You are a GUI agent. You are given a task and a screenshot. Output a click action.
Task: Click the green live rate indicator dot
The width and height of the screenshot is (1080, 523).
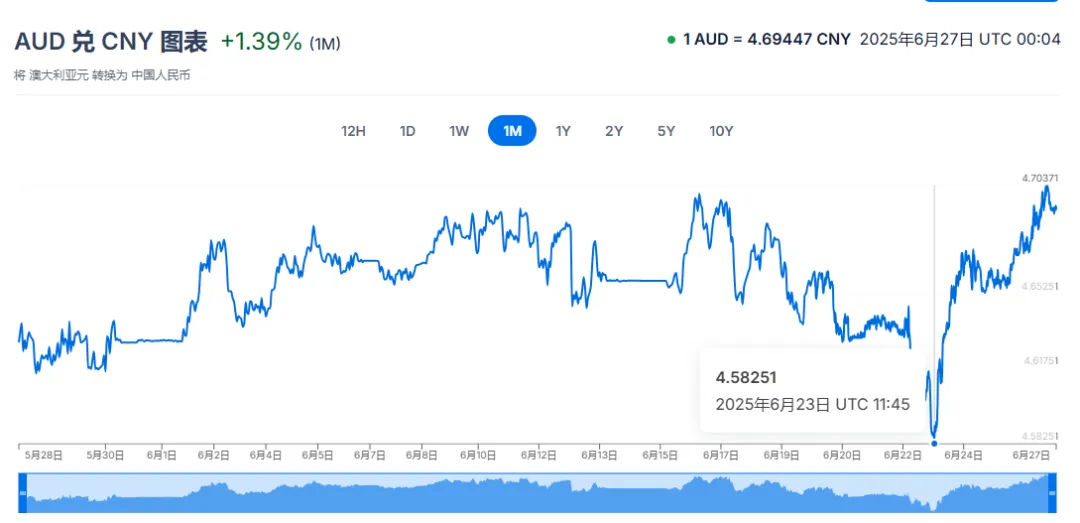click(x=671, y=39)
